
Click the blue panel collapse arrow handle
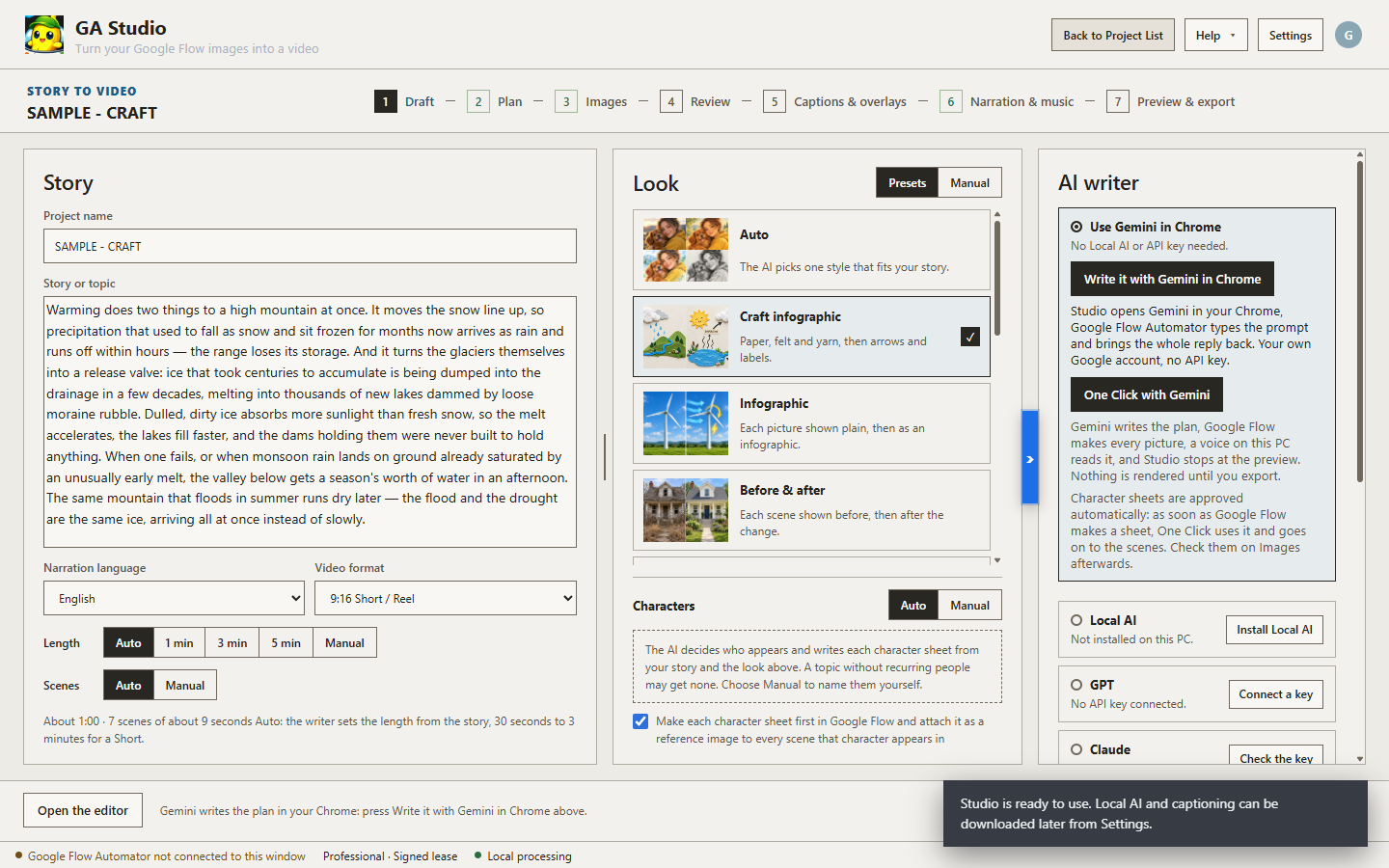[1030, 458]
